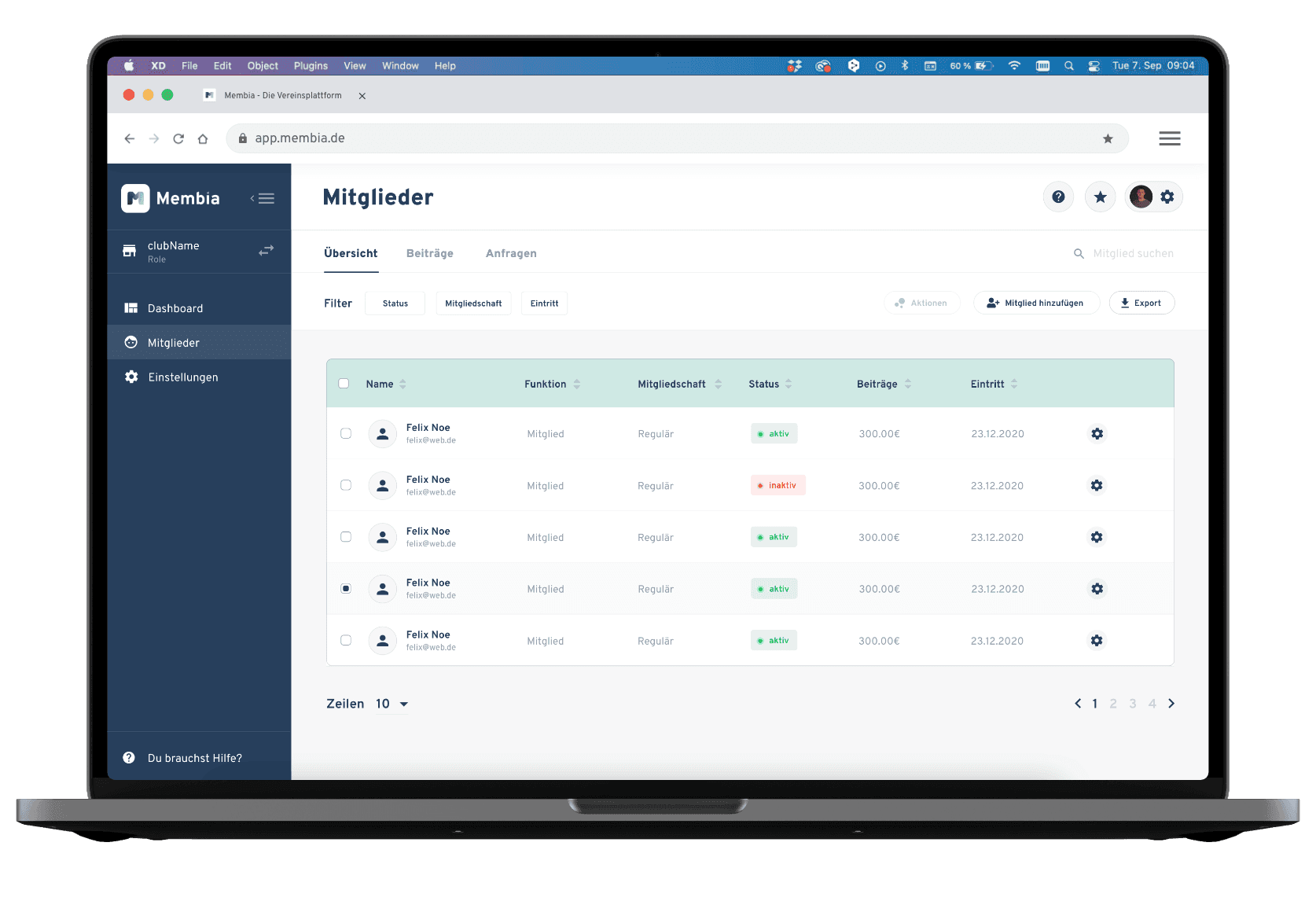Open the Eintritt filter dropdown
Image resolution: width=1316 pixels, height=916 pixels.
544,303
